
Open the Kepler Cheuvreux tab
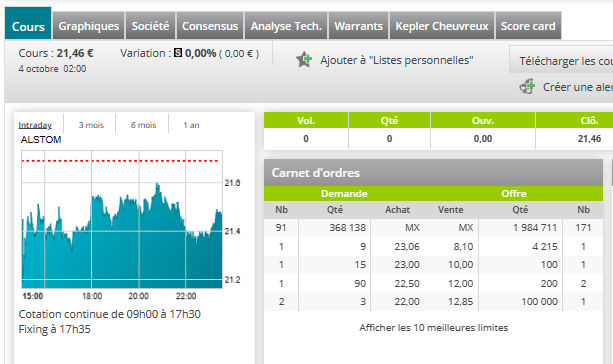coord(442,26)
